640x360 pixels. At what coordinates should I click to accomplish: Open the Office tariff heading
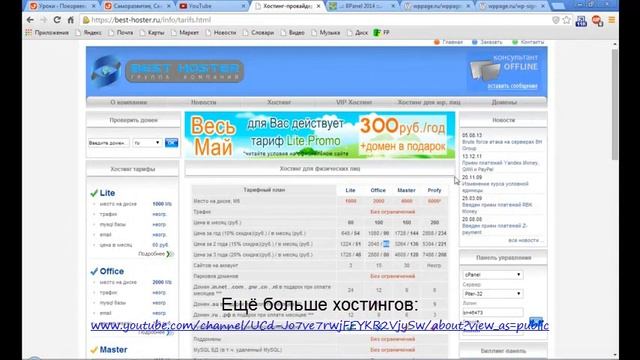coord(111,271)
